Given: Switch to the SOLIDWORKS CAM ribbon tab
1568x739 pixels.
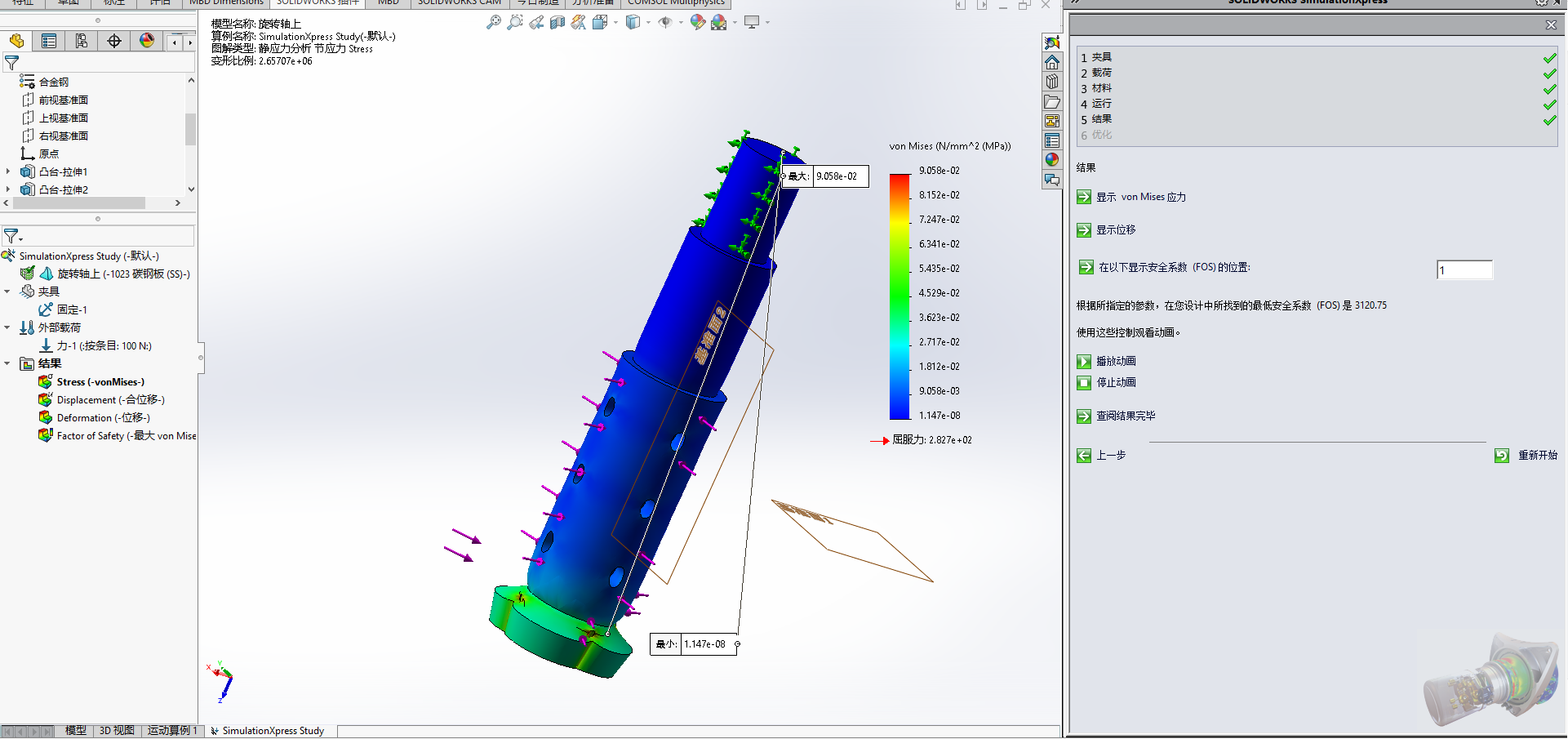Looking at the screenshot, I should point(459,2).
